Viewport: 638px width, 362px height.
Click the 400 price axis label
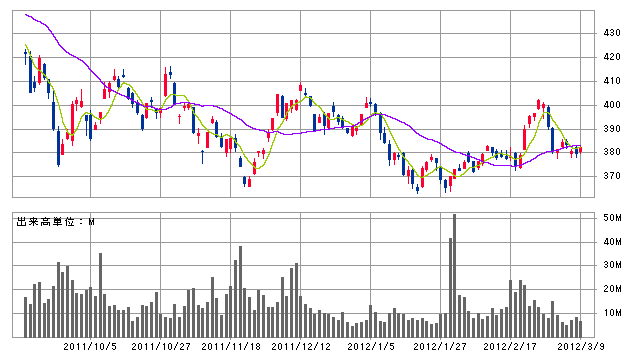612,105
